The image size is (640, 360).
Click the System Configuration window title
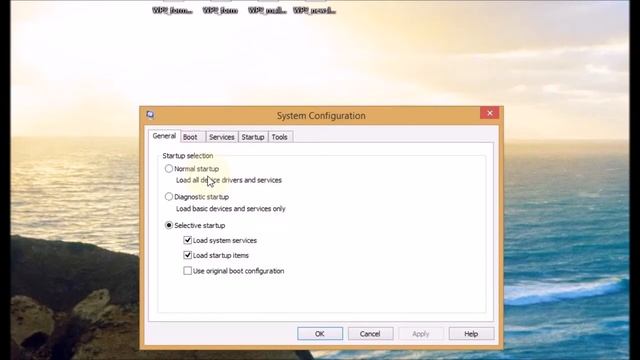pyautogui.click(x=321, y=116)
